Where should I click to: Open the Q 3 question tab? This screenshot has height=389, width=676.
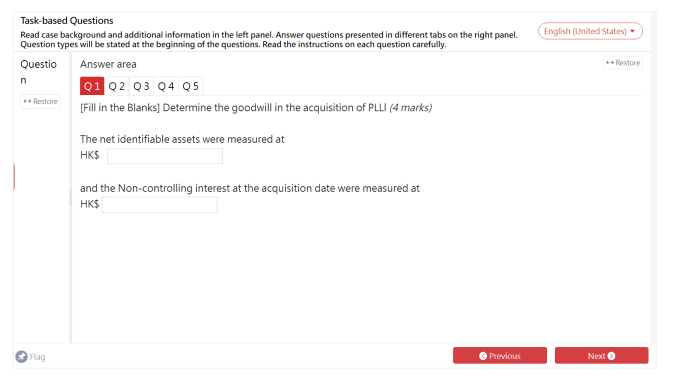coord(141,86)
